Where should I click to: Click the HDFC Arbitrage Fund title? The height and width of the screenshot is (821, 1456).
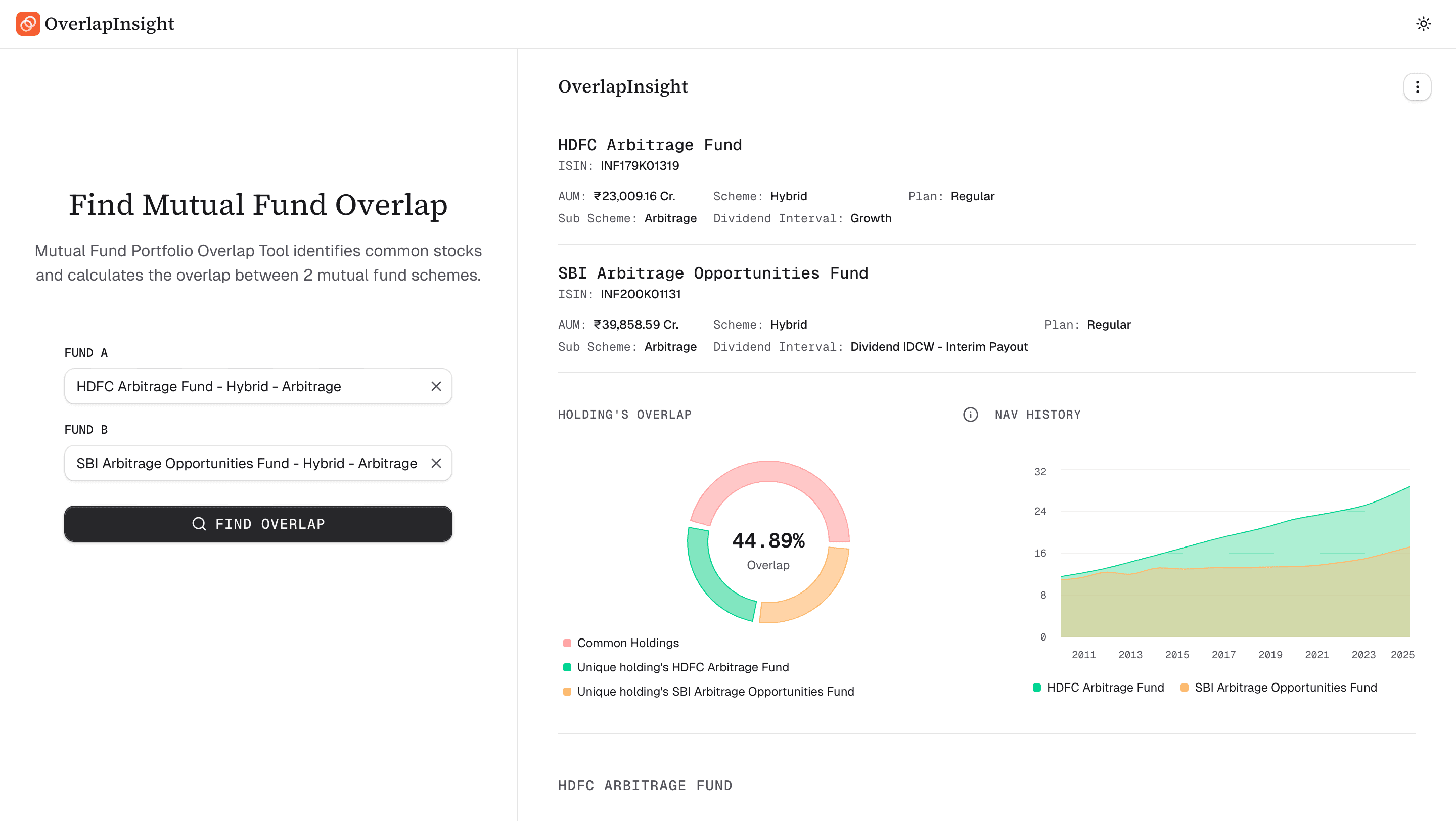(x=650, y=145)
